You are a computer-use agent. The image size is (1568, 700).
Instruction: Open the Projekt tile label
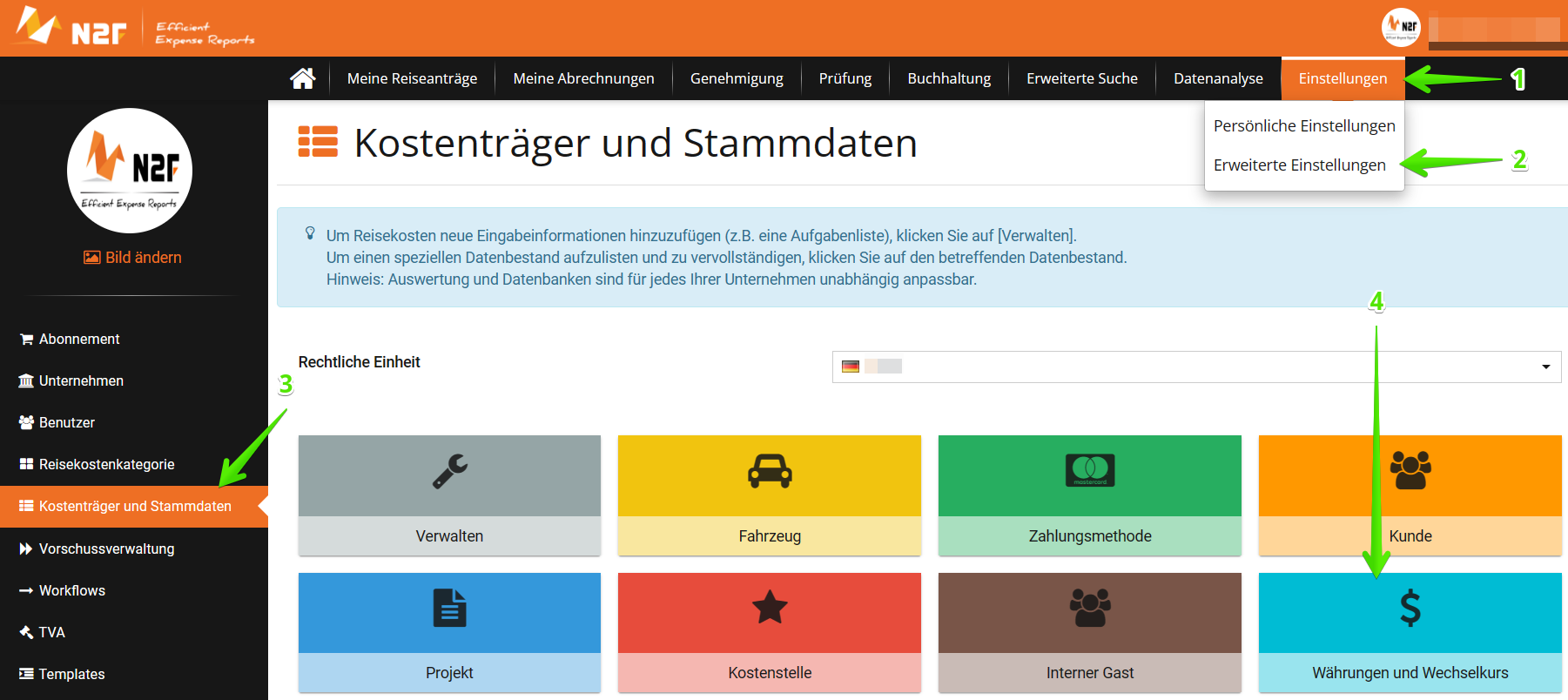point(449,673)
